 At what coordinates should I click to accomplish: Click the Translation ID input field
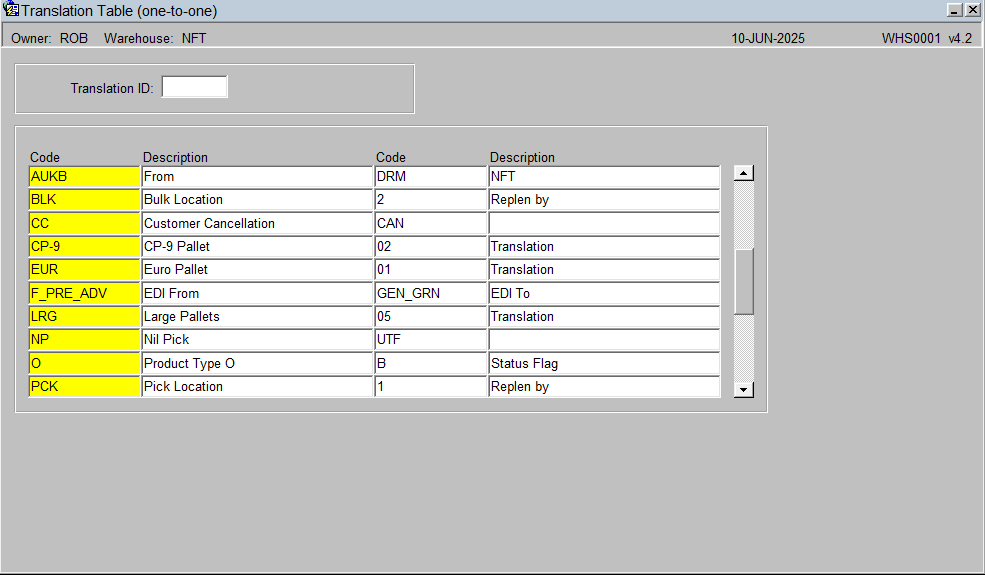pyautogui.click(x=195, y=87)
